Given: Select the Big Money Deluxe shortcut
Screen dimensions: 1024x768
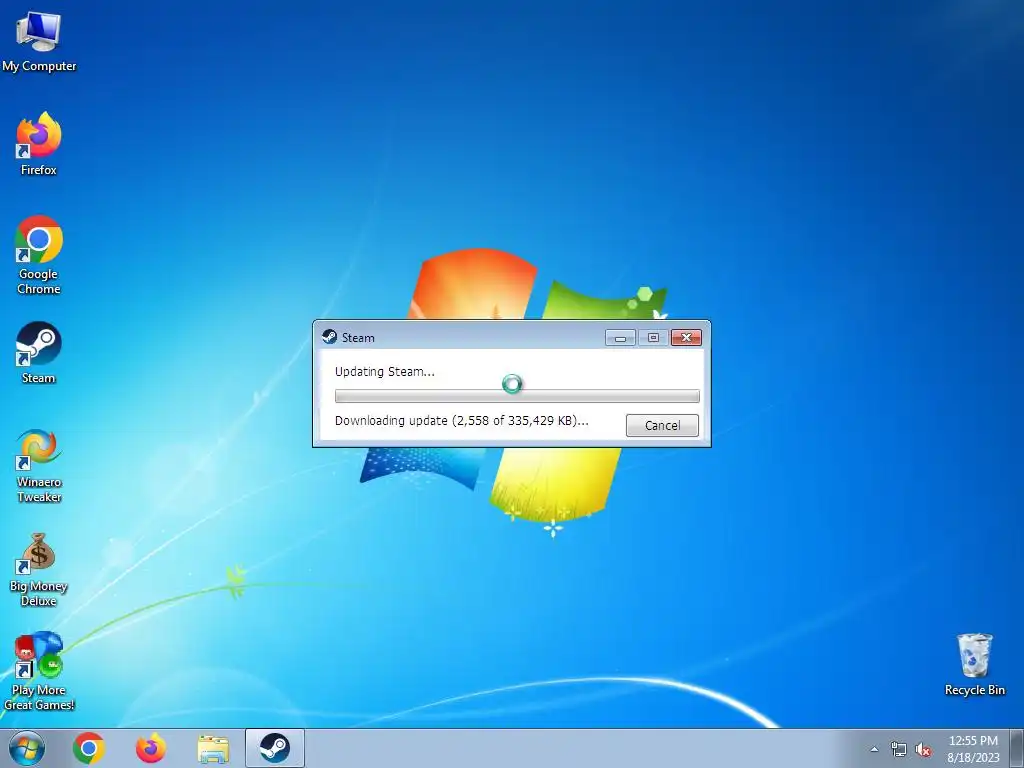Looking at the screenshot, I should point(39,569).
